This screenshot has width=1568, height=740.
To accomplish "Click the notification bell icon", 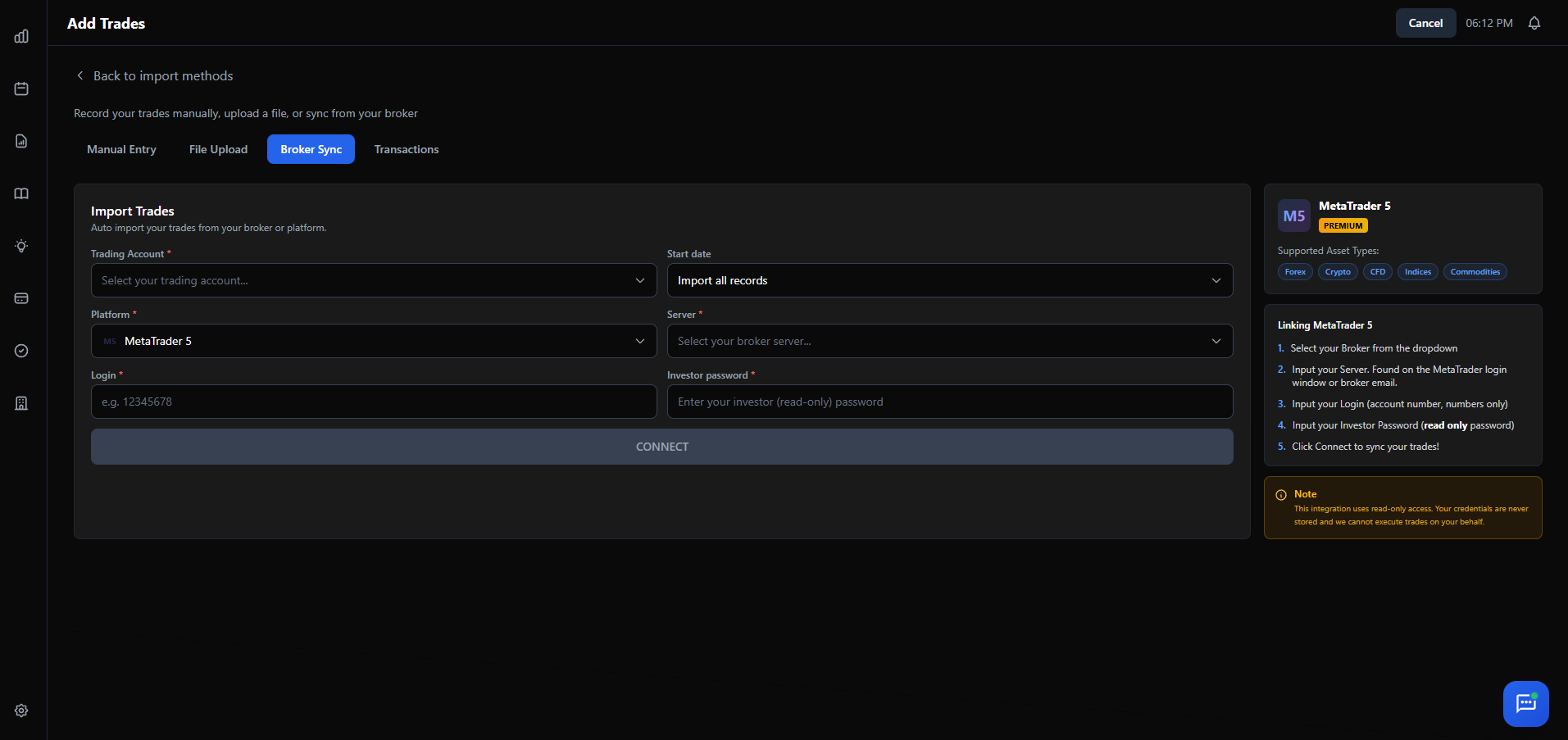I will [x=1534, y=23].
